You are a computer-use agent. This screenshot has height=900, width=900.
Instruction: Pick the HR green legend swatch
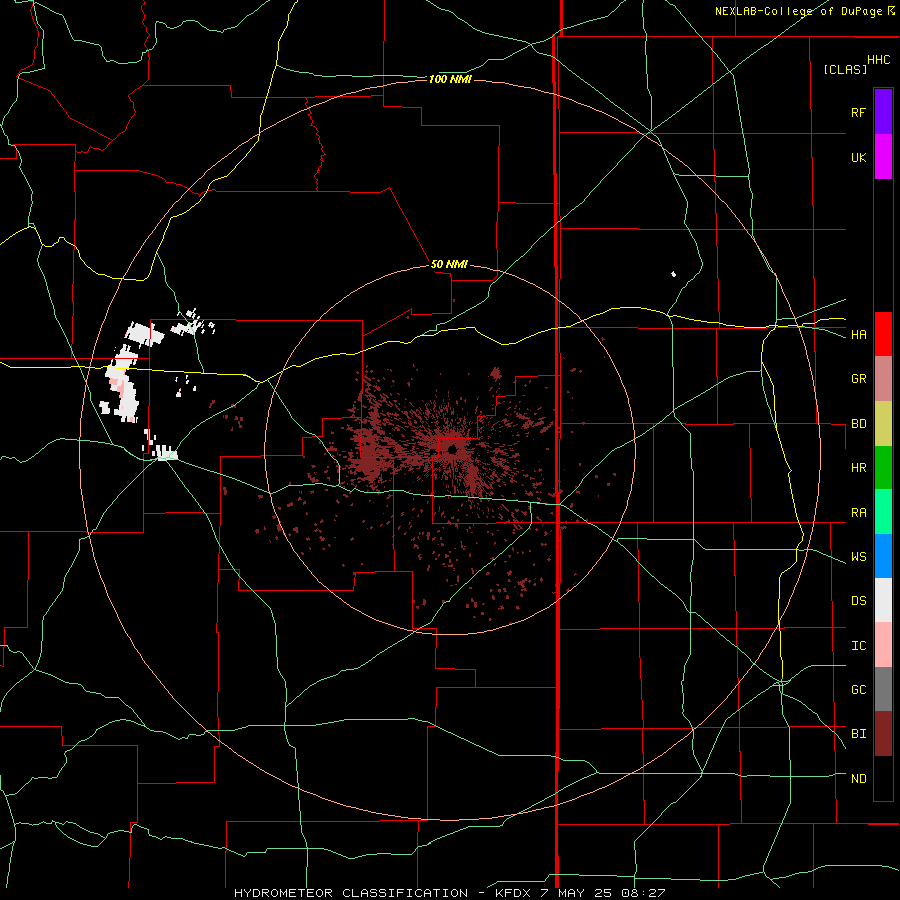(x=883, y=468)
